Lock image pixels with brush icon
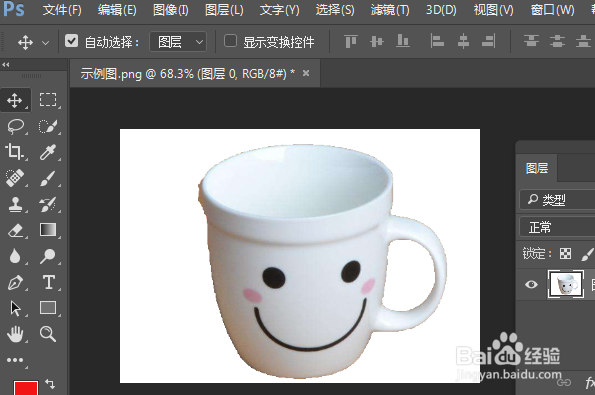595x395 pixels. tap(587, 254)
